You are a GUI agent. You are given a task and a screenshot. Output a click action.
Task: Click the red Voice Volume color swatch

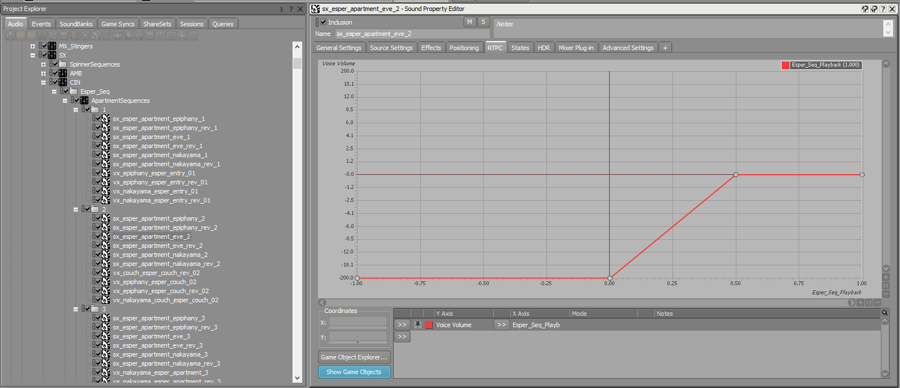coord(429,325)
